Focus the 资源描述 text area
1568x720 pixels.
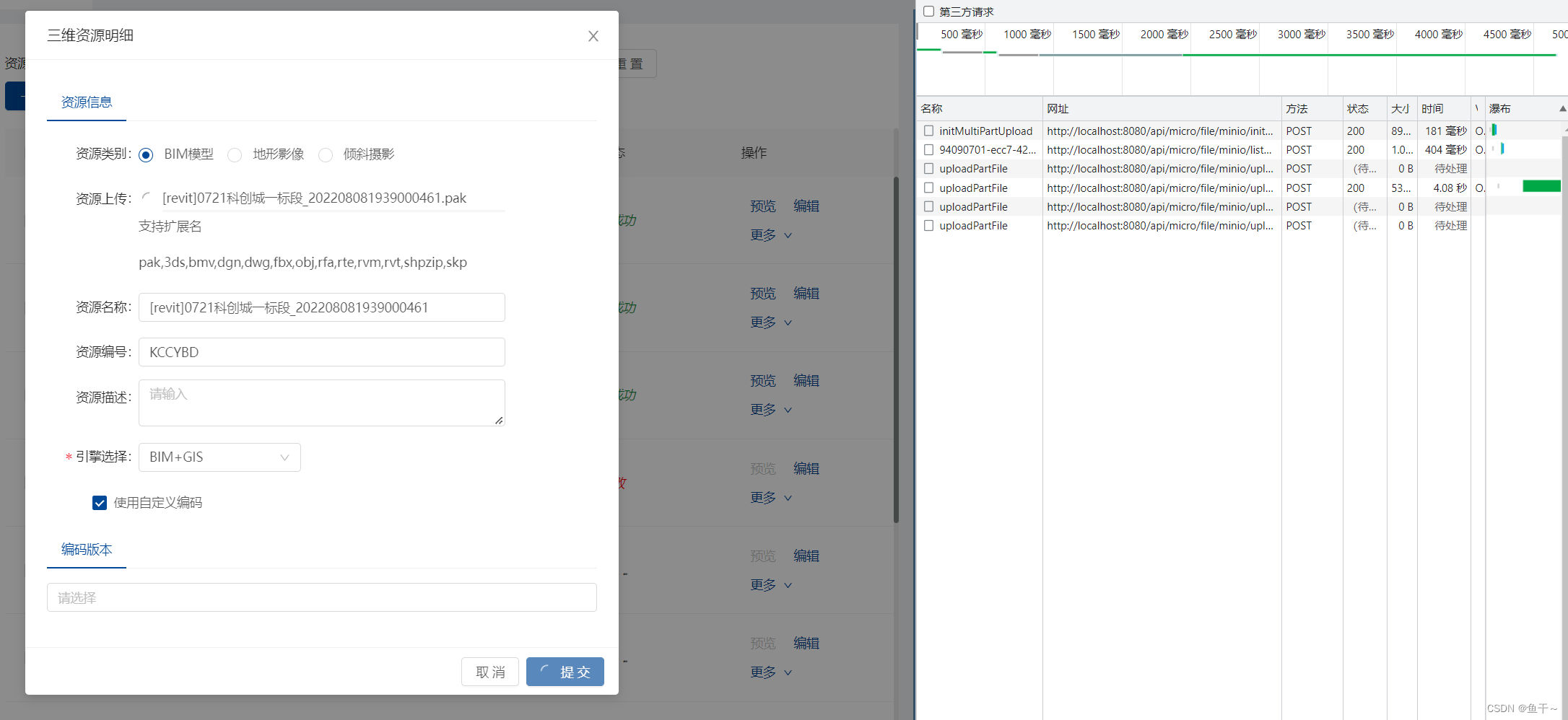pyautogui.click(x=322, y=403)
